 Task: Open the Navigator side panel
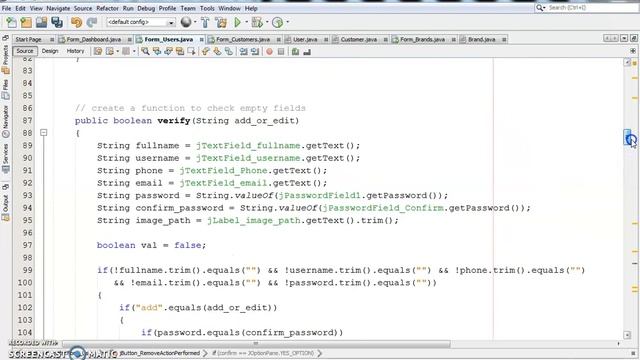coord(5,121)
